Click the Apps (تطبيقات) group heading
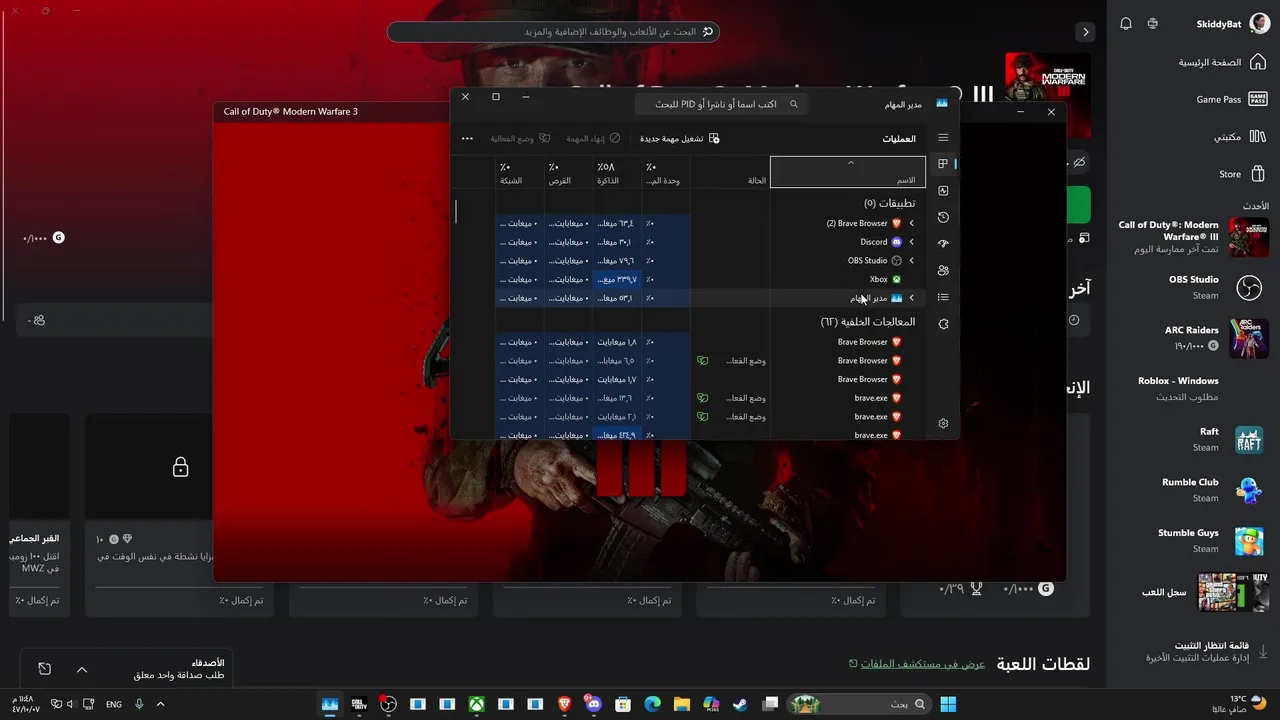 click(x=890, y=203)
